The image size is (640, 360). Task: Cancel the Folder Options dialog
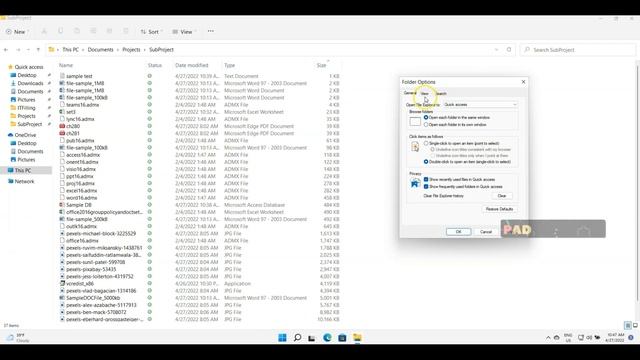coord(486,232)
